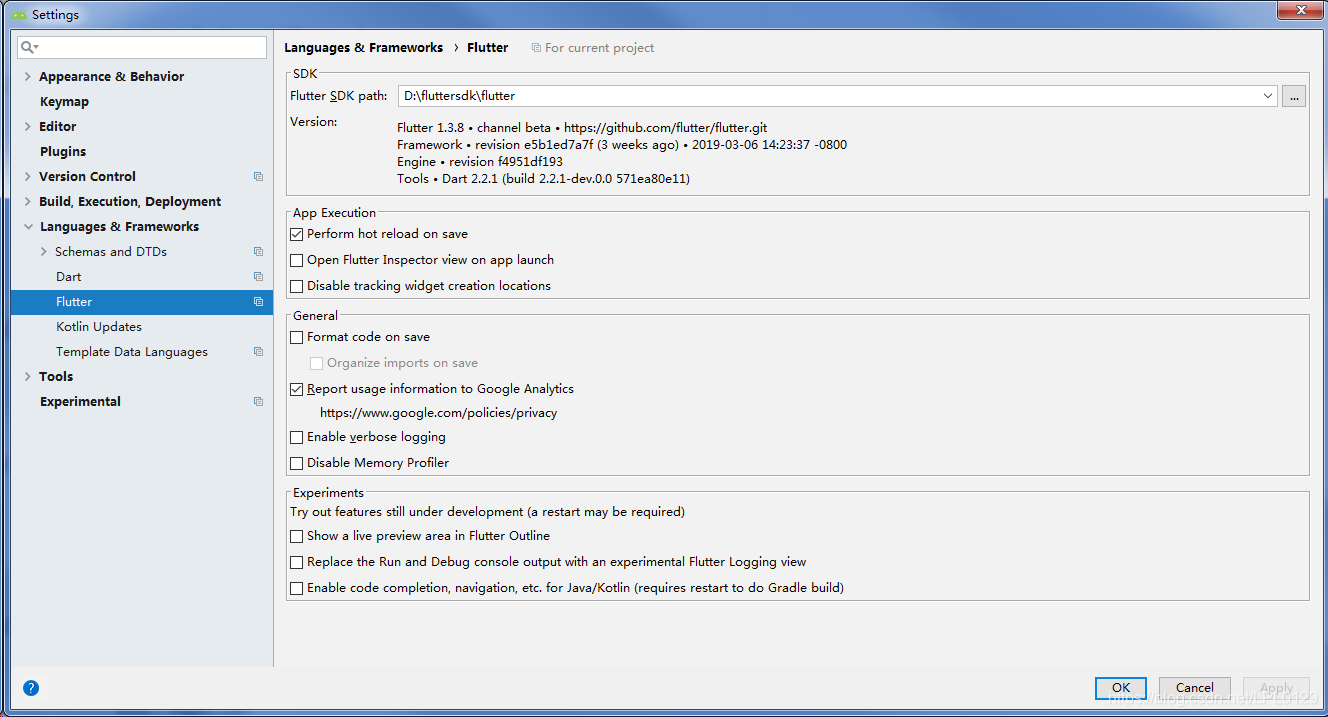Enable experimental Flutter Logging view checkbox

tap(296, 562)
